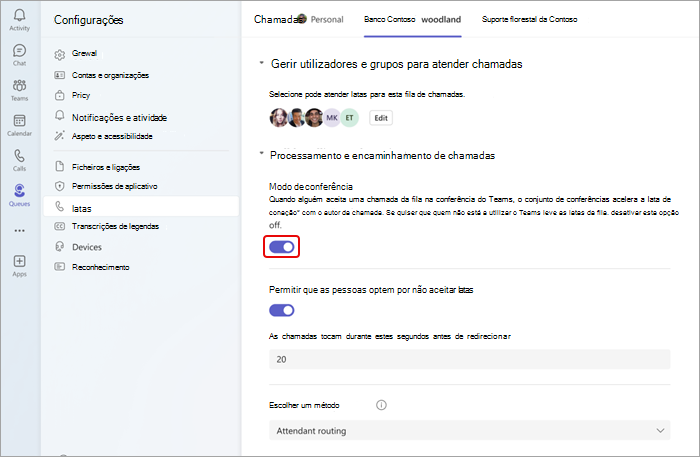Open the Calendar icon in sidebar
700x457 pixels.
coord(19,120)
